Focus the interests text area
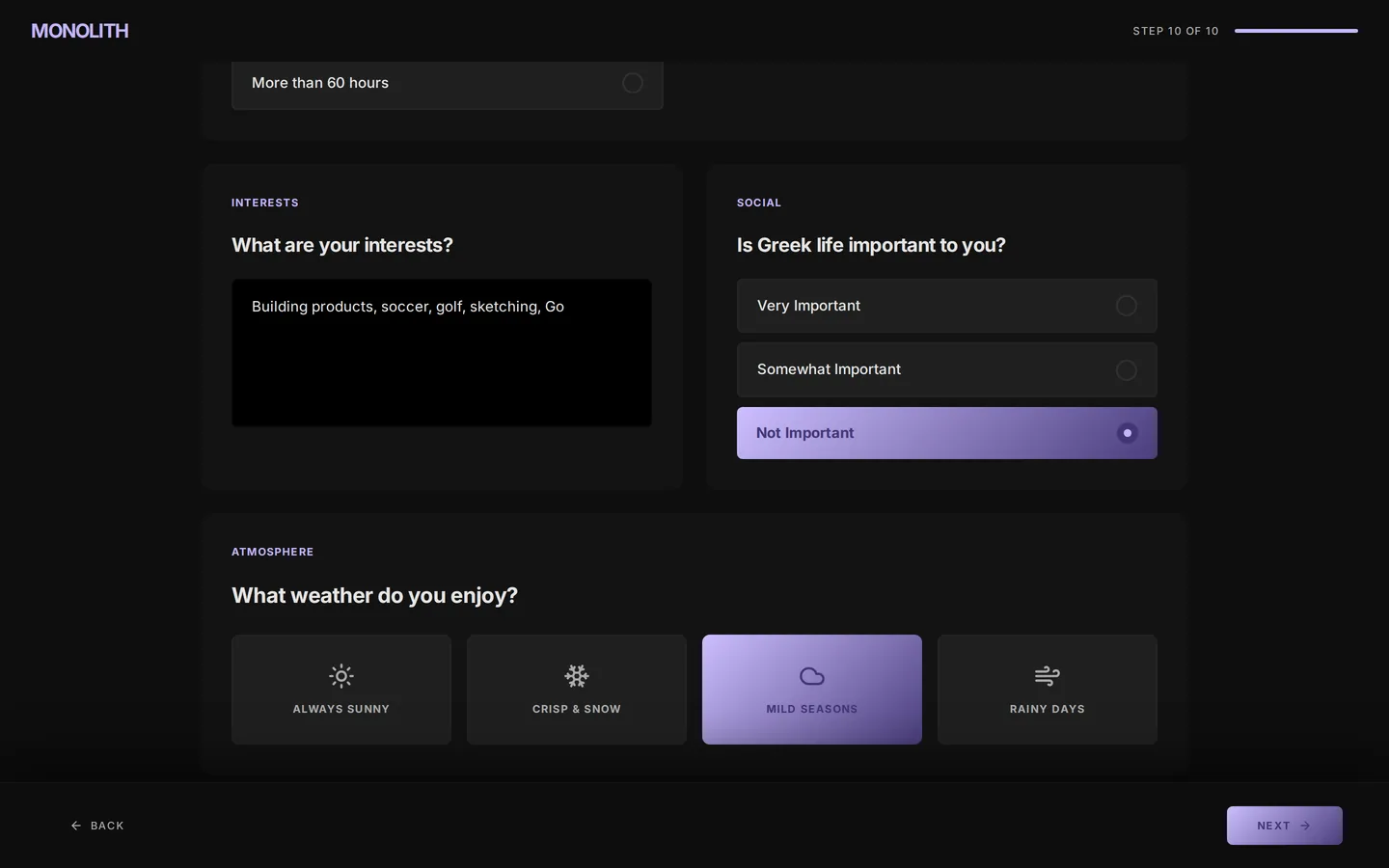 pyautogui.click(x=442, y=353)
